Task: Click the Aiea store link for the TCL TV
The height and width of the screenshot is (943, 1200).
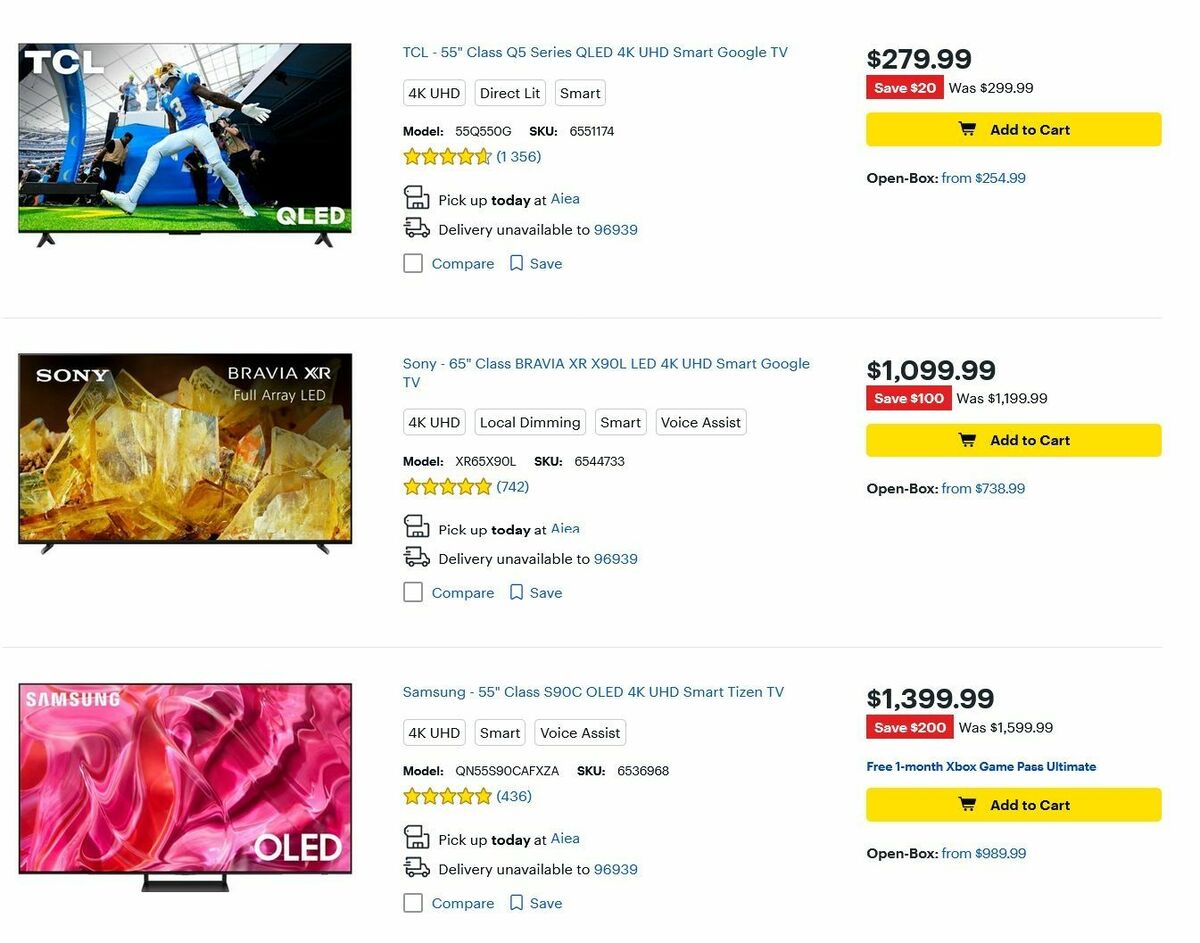Action: pos(565,199)
